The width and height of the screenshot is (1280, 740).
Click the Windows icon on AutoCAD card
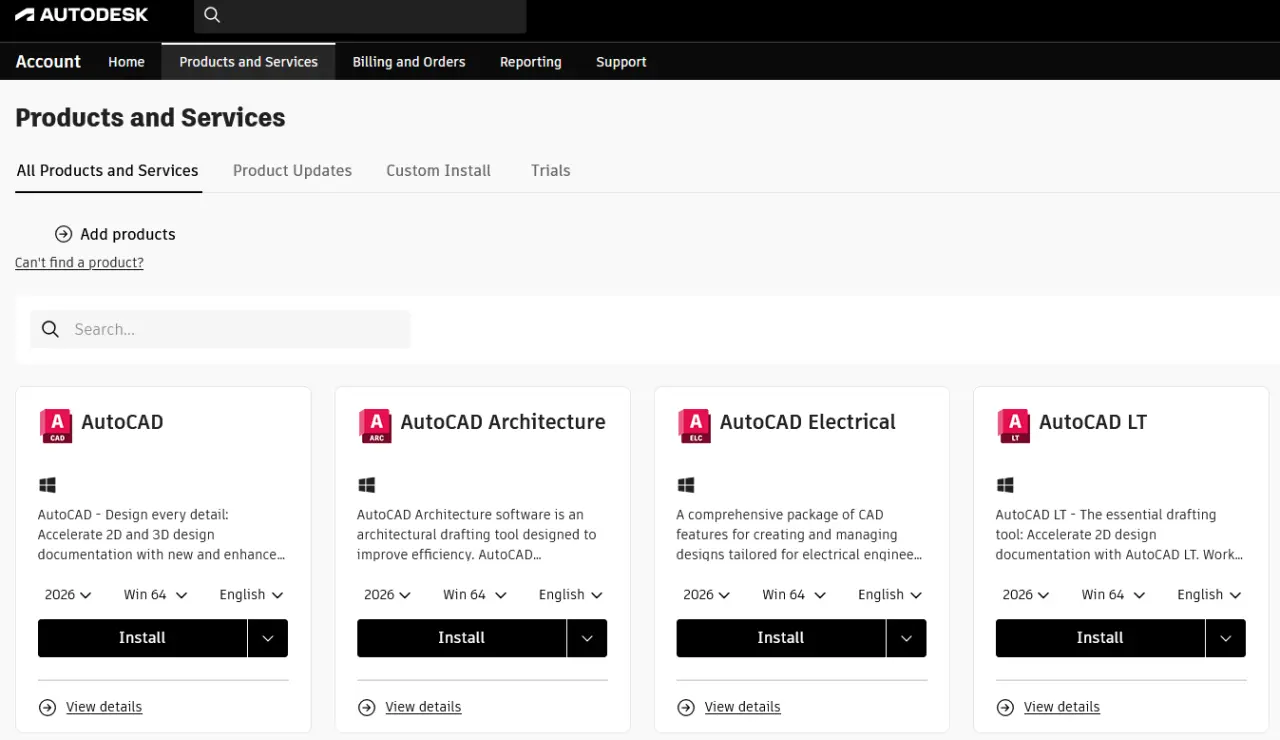coord(47,485)
